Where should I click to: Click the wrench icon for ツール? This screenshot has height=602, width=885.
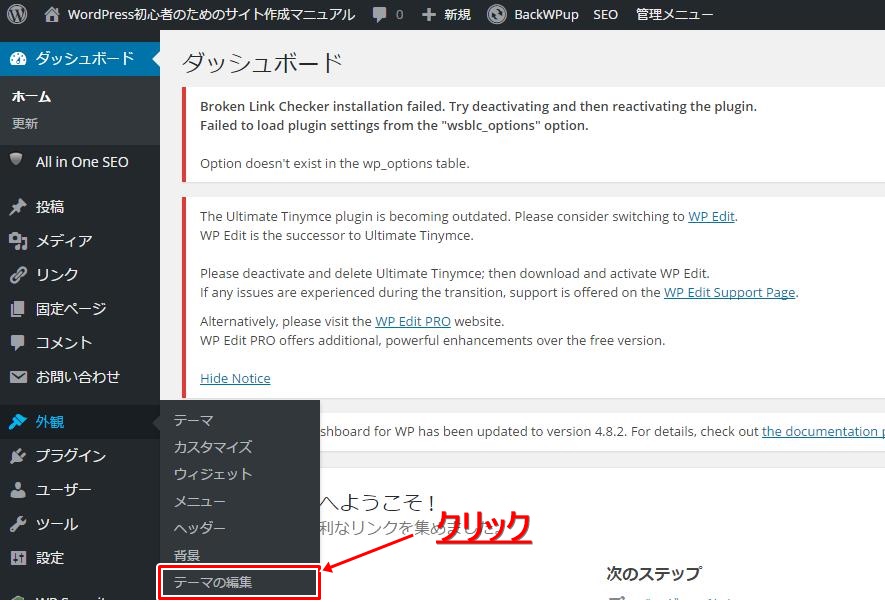18,524
